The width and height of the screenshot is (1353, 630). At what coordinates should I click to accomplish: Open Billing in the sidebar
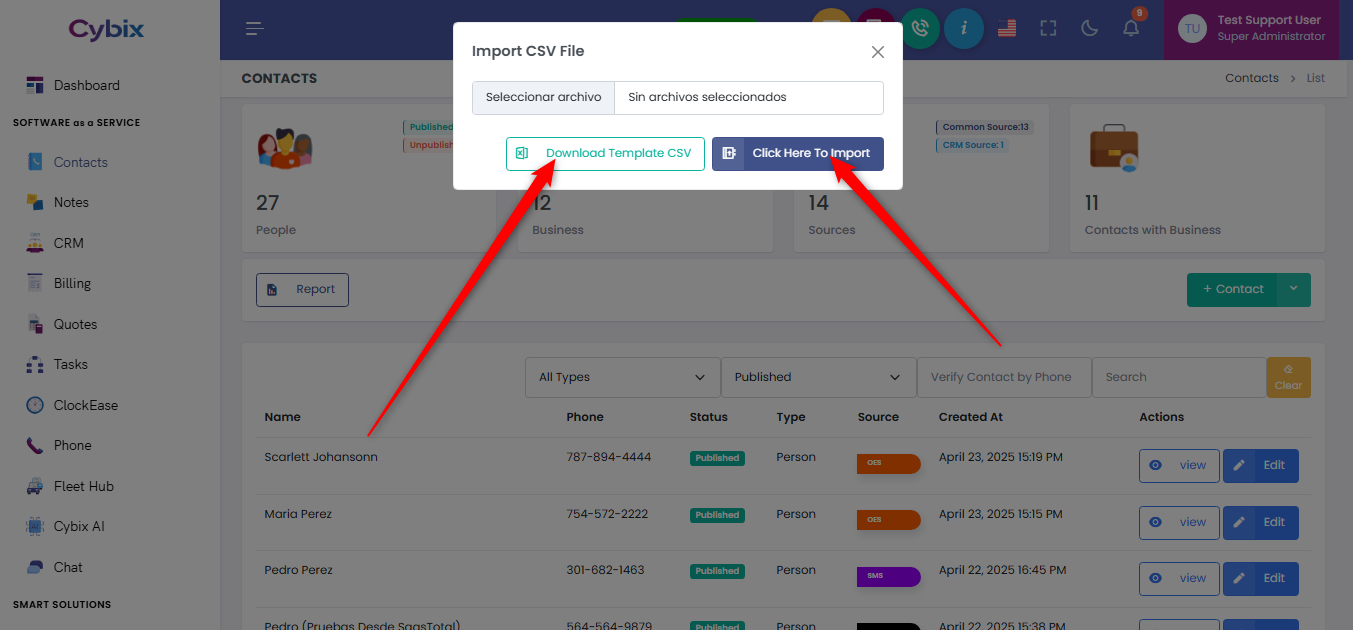pos(72,283)
